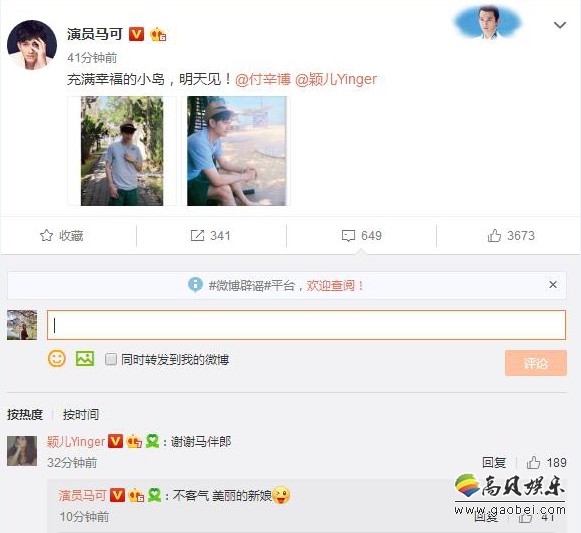This screenshot has height=533, width=581.
Task: Sort comments by 按热度
Action: 25,414
